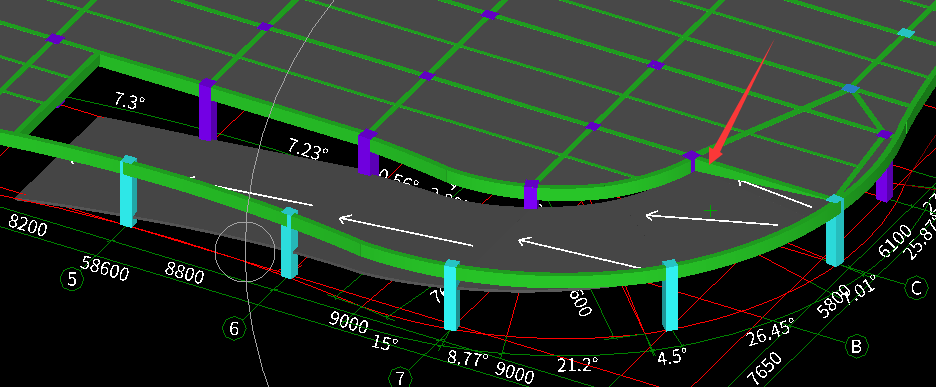Image resolution: width=936 pixels, height=387 pixels.
Task: Click the 4.5° angle label
Action: (x=672, y=356)
